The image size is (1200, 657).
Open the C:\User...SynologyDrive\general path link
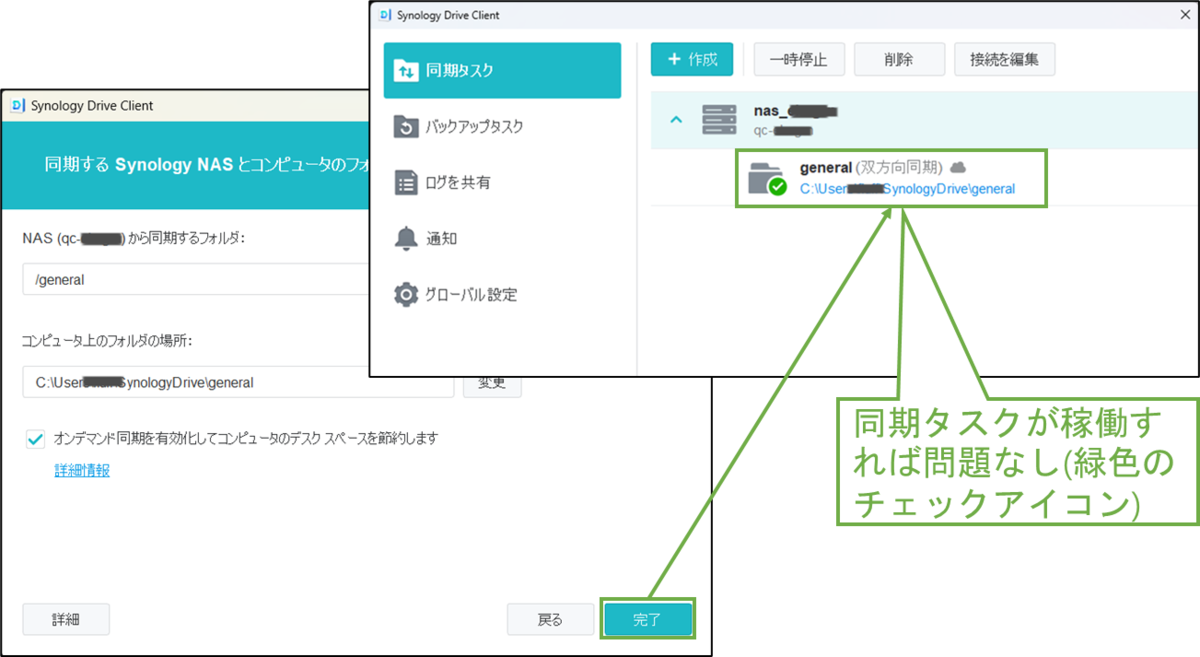(x=907, y=188)
